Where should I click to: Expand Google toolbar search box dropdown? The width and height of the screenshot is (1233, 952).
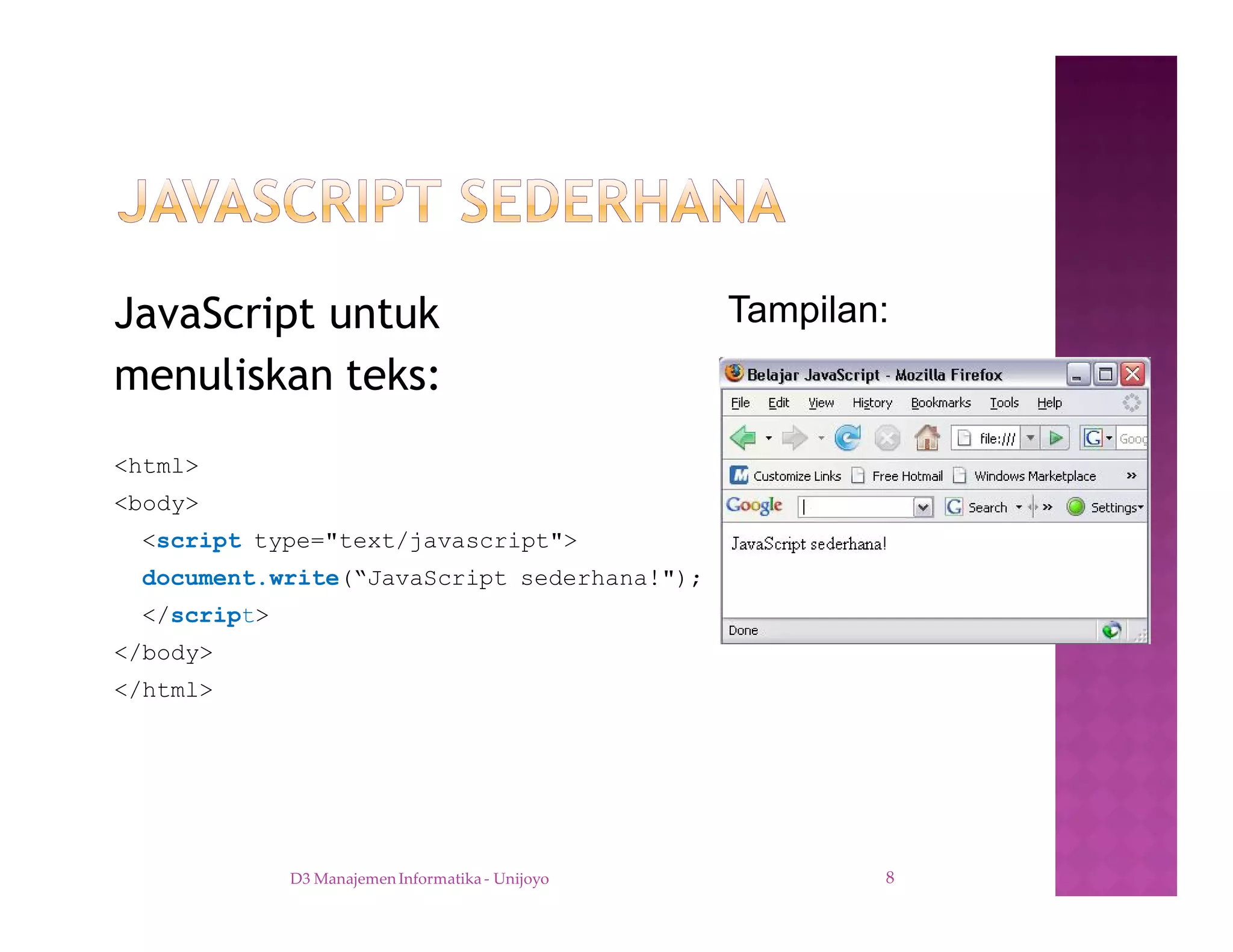click(922, 507)
